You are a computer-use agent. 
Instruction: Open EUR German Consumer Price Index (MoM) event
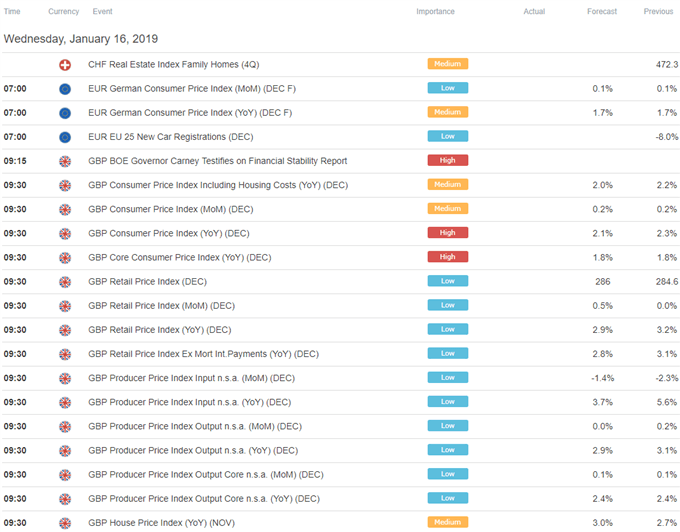pyautogui.click(x=192, y=89)
